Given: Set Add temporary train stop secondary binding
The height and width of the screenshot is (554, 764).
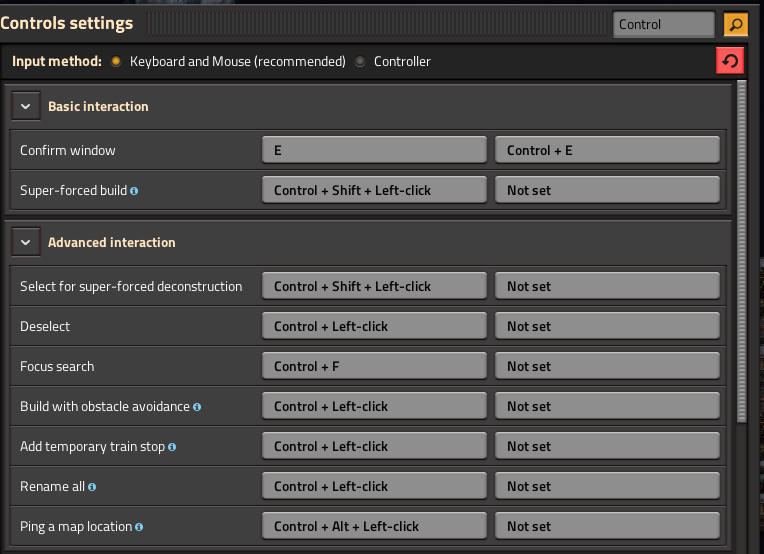Looking at the screenshot, I should [x=607, y=446].
